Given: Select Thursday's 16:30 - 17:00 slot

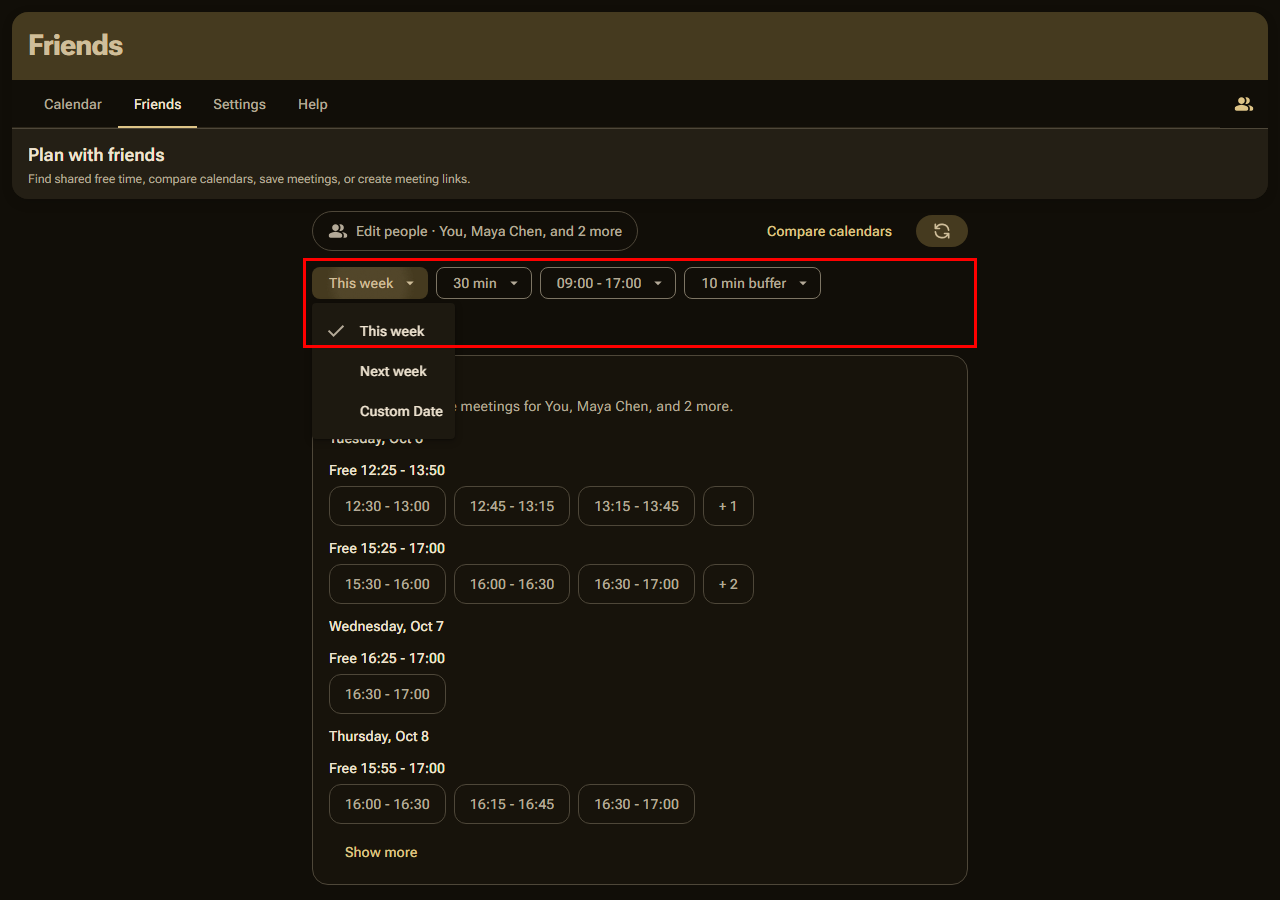Looking at the screenshot, I should coord(636,804).
